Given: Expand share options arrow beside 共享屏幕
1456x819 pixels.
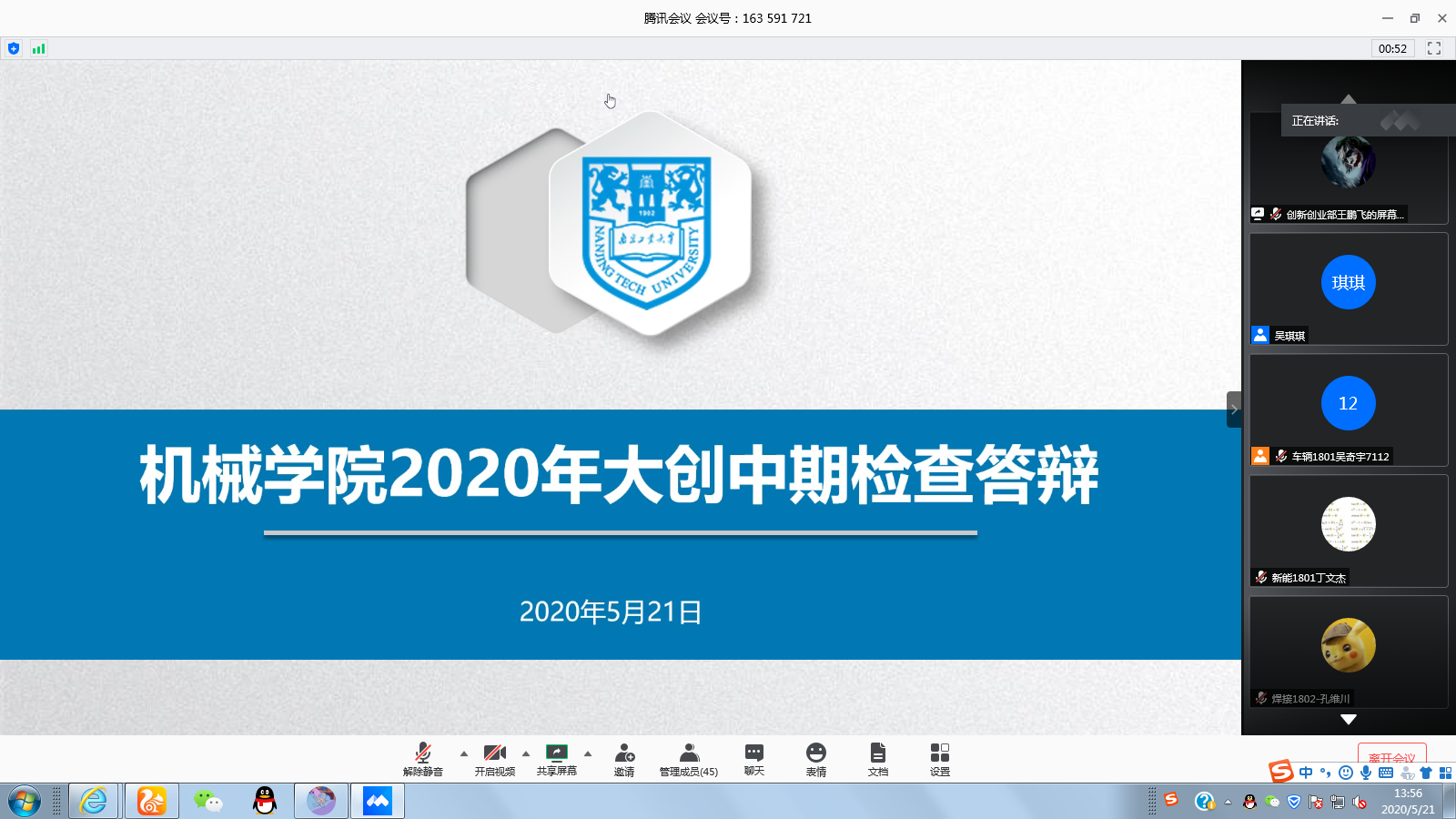Looking at the screenshot, I should click(588, 753).
